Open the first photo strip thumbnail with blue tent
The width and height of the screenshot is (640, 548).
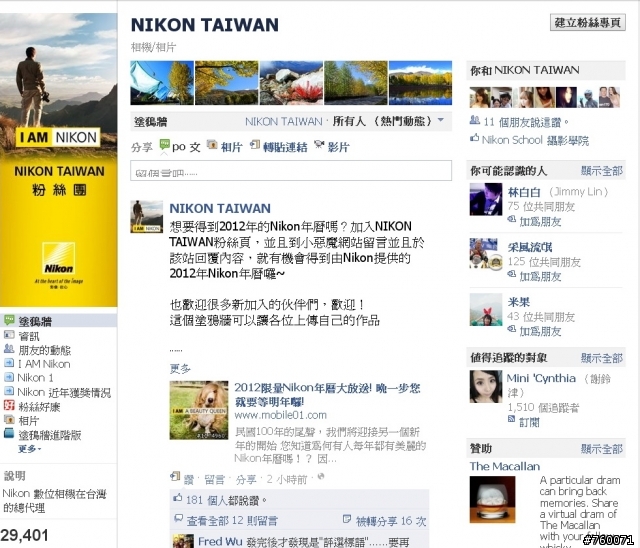coord(162,83)
